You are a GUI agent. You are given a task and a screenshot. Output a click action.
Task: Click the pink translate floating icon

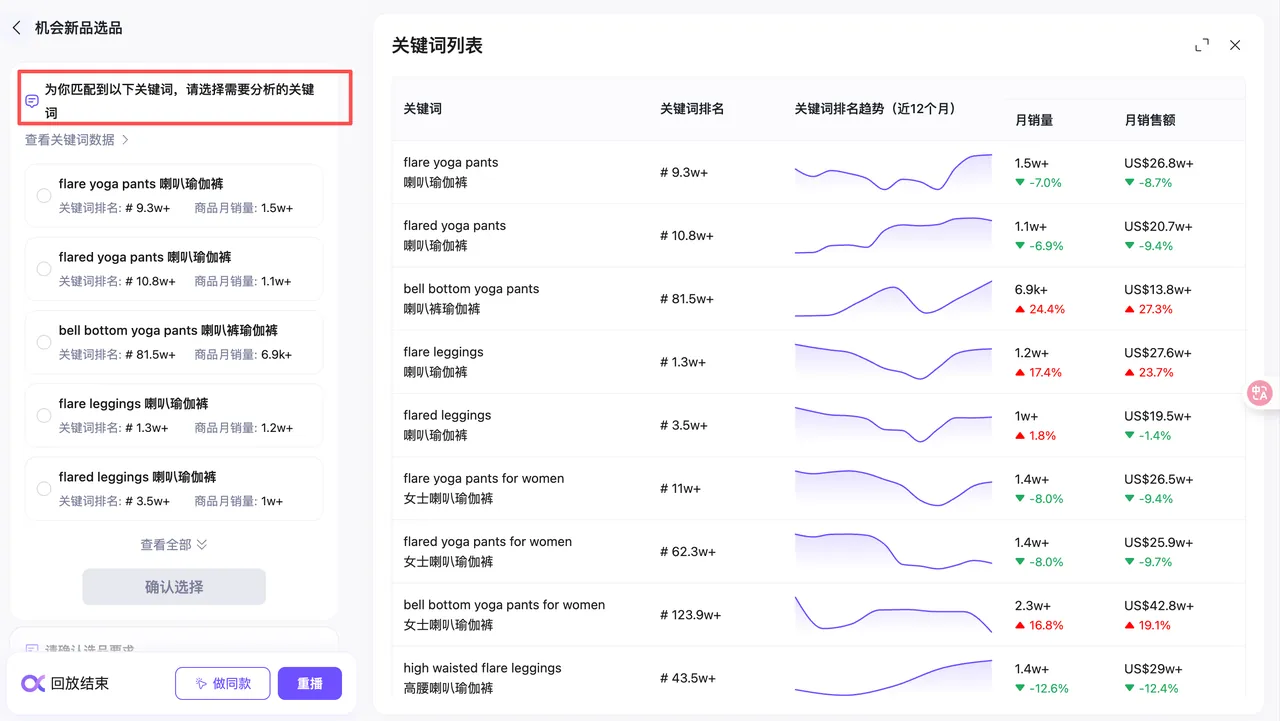(1260, 393)
